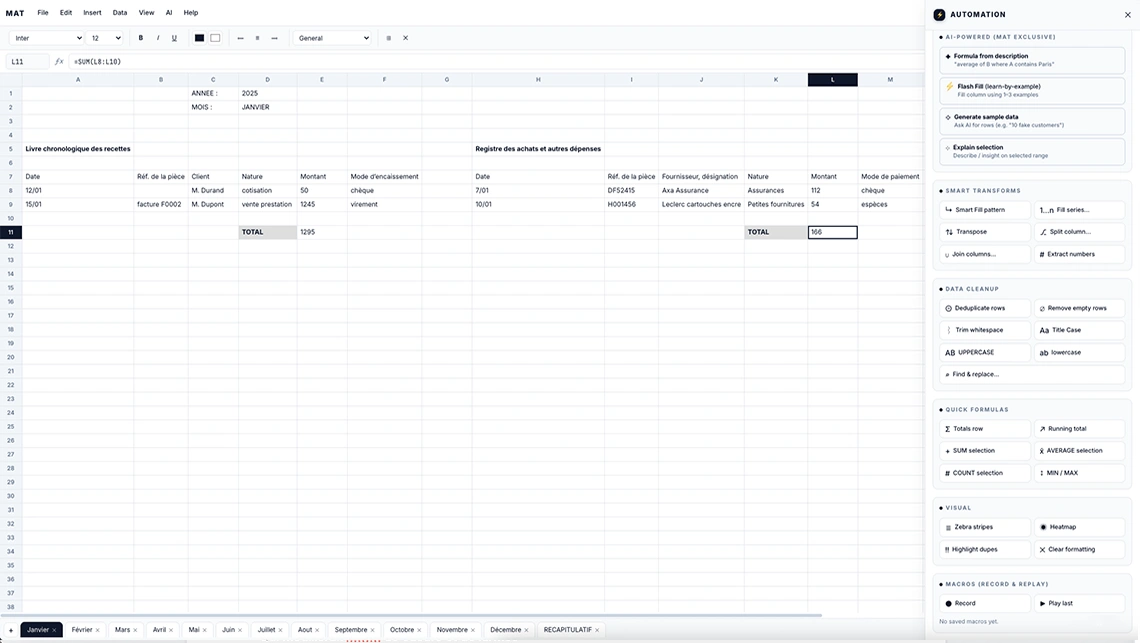
Task: Apply Heatmap visual
Action: 1079,527
